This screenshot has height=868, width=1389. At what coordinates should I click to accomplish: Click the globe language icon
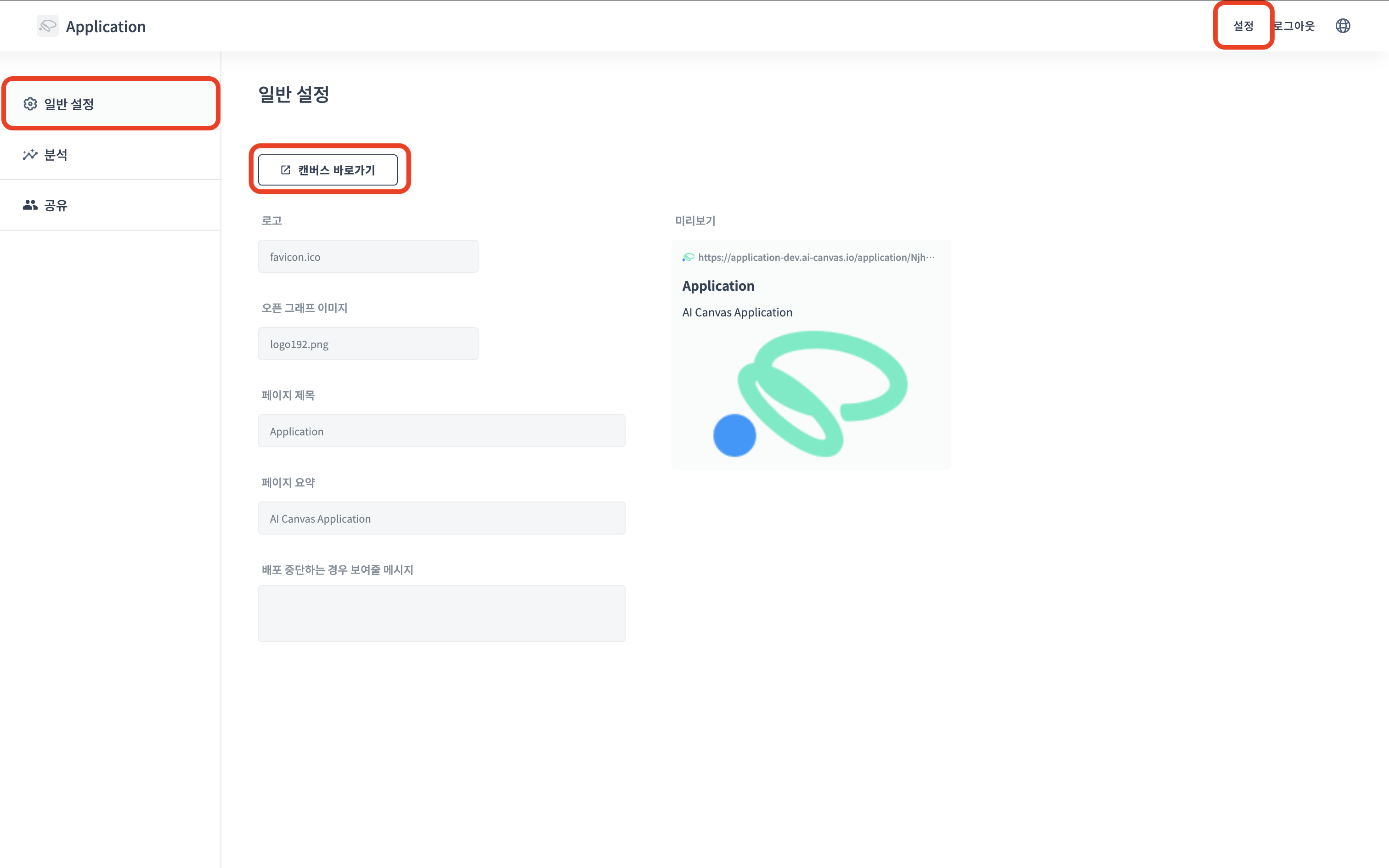(1343, 26)
